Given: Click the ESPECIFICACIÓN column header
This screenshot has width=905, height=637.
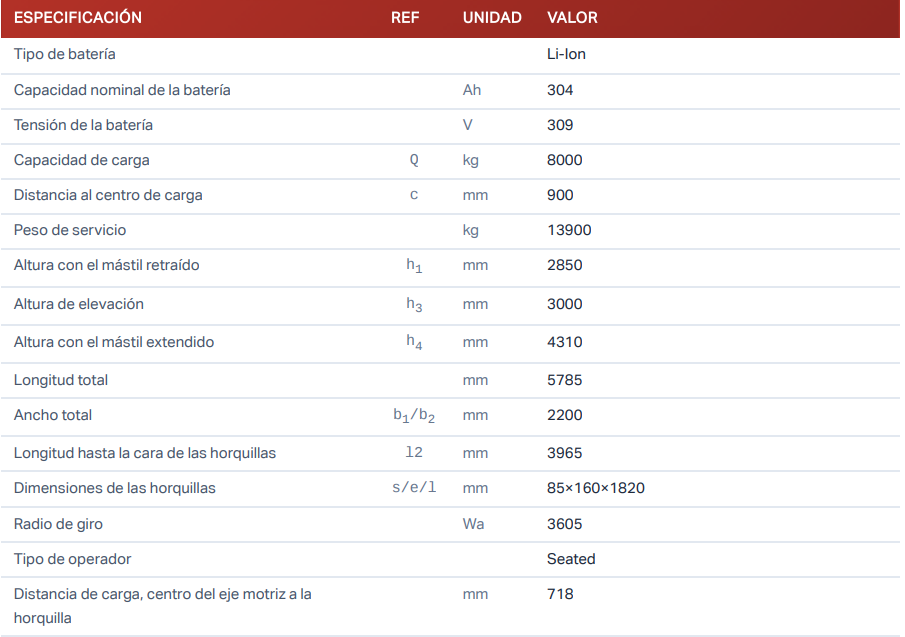Looking at the screenshot, I should [78, 18].
